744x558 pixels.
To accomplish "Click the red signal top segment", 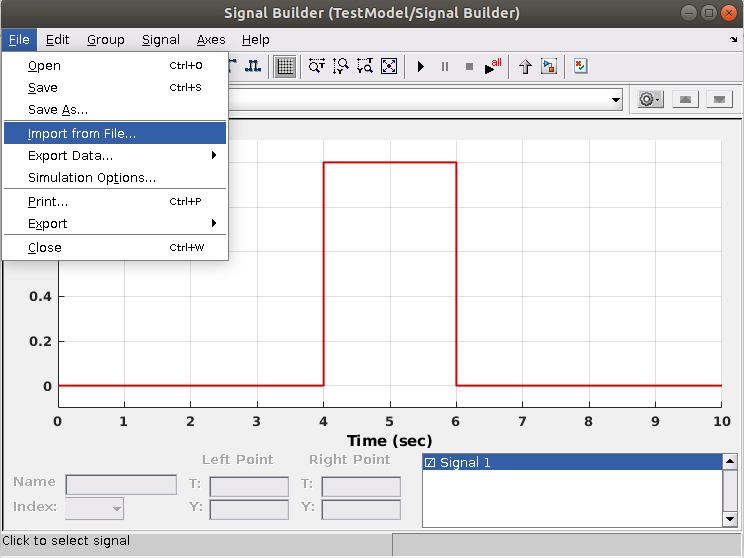I will [390, 162].
